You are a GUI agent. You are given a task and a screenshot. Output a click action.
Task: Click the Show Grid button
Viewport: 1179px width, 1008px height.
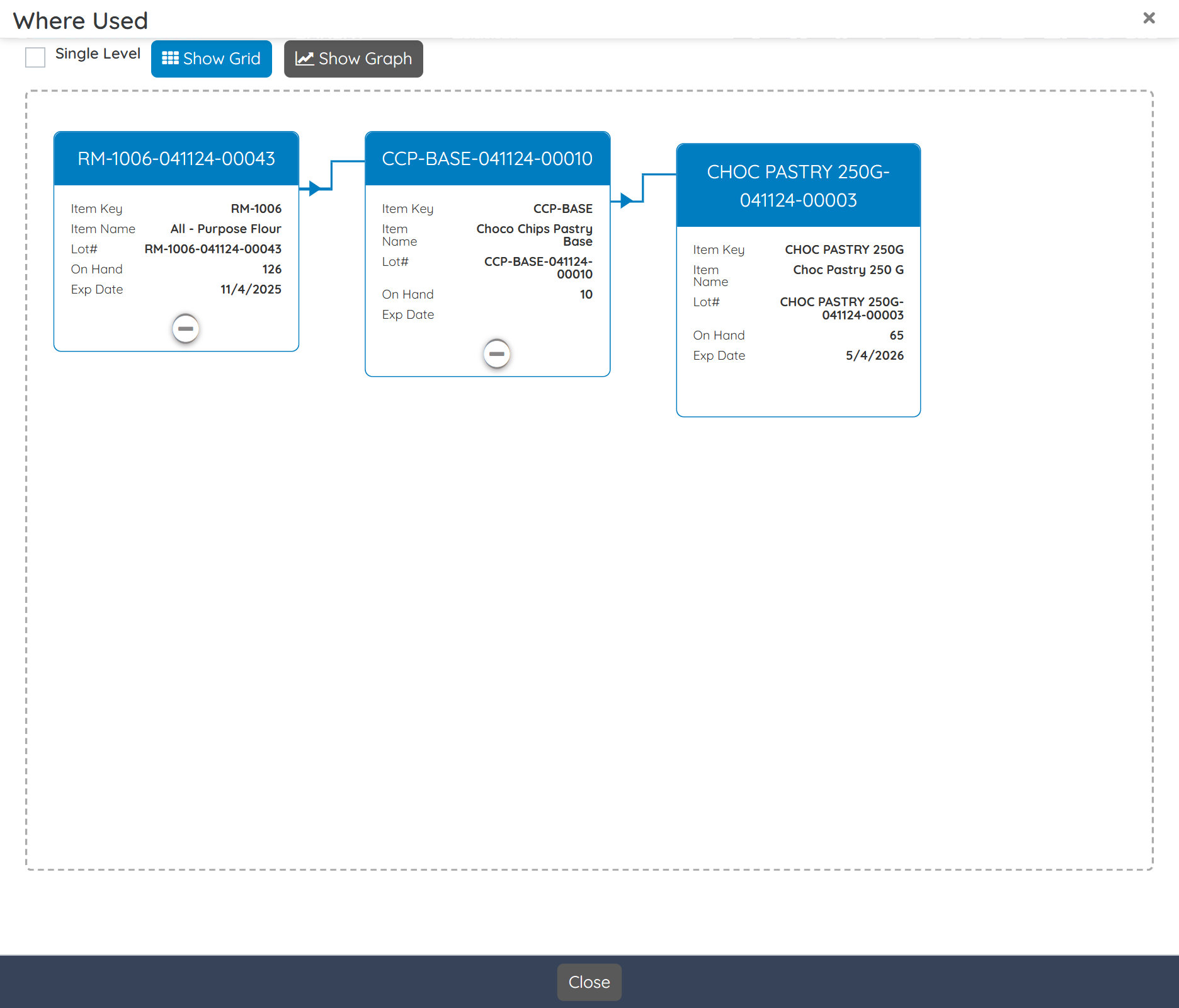tap(212, 59)
